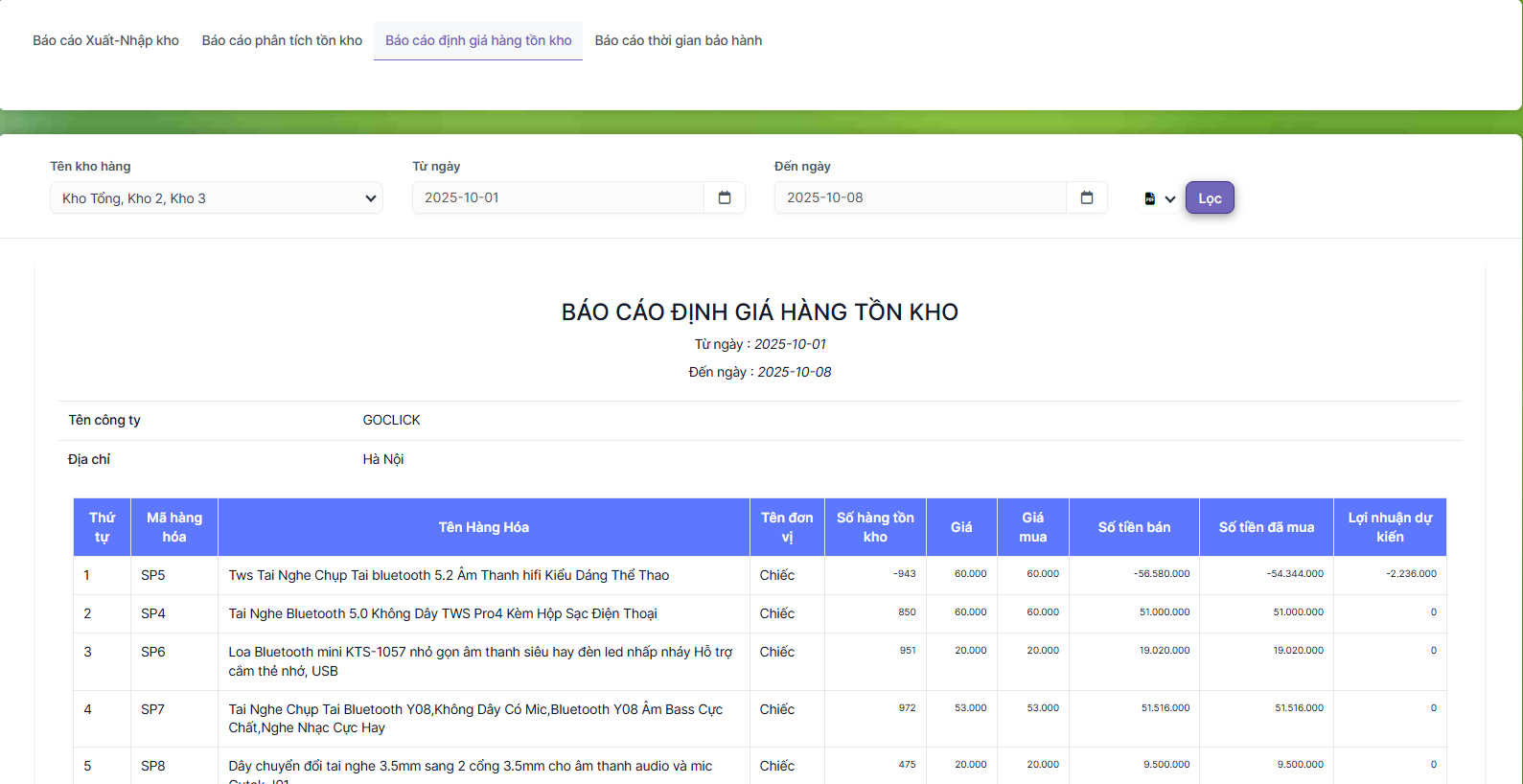Select the SP5 product code cell
This screenshot has height=784, width=1523.
tap(153, 575)
